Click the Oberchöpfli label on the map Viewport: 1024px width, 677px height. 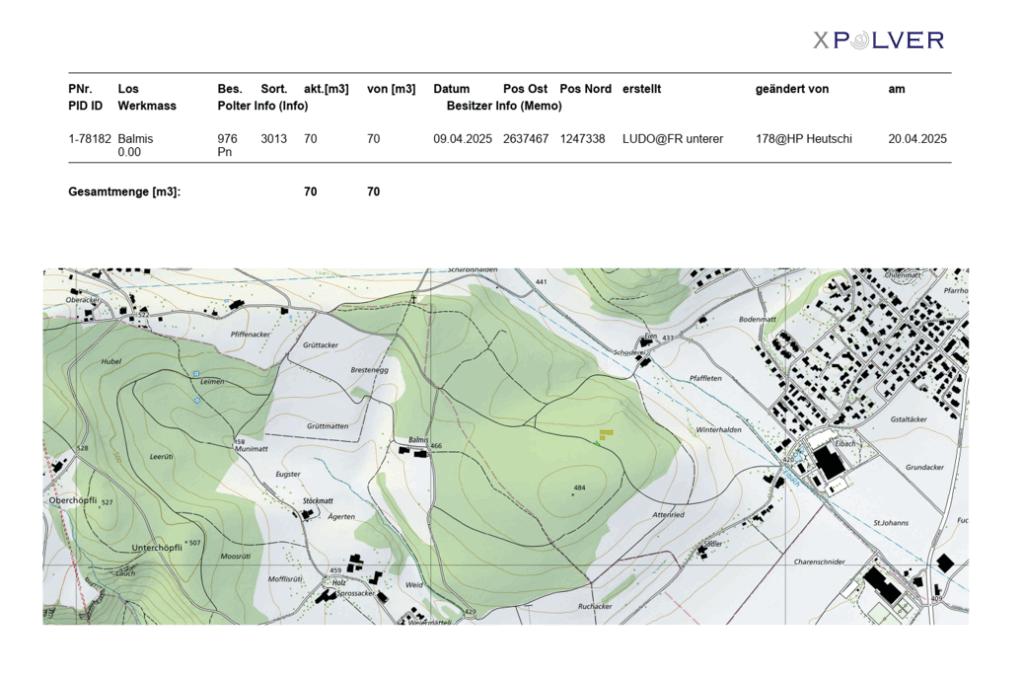(72, 499)
